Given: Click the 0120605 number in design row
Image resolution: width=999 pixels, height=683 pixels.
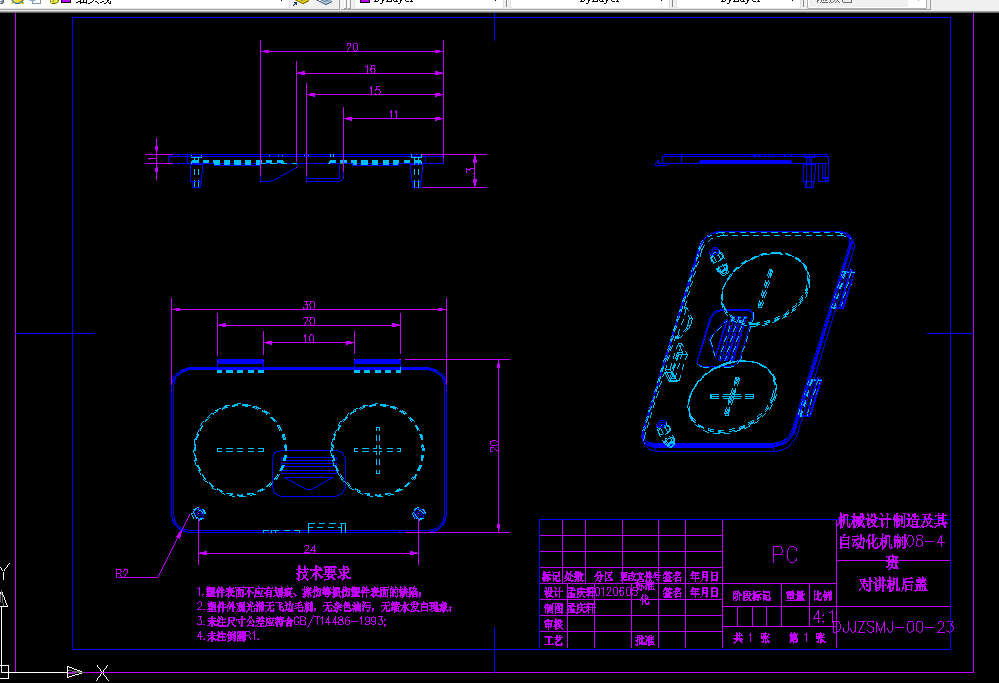Looking at the screenshot, I should point(616,592).
